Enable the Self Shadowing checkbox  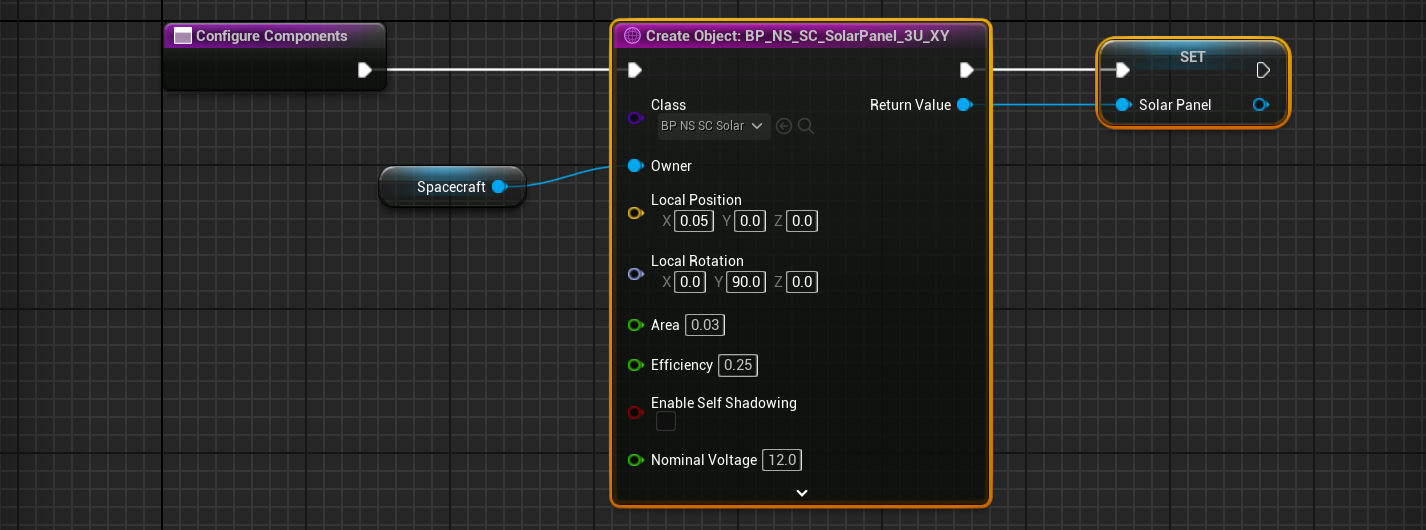[x=666, y=422]
